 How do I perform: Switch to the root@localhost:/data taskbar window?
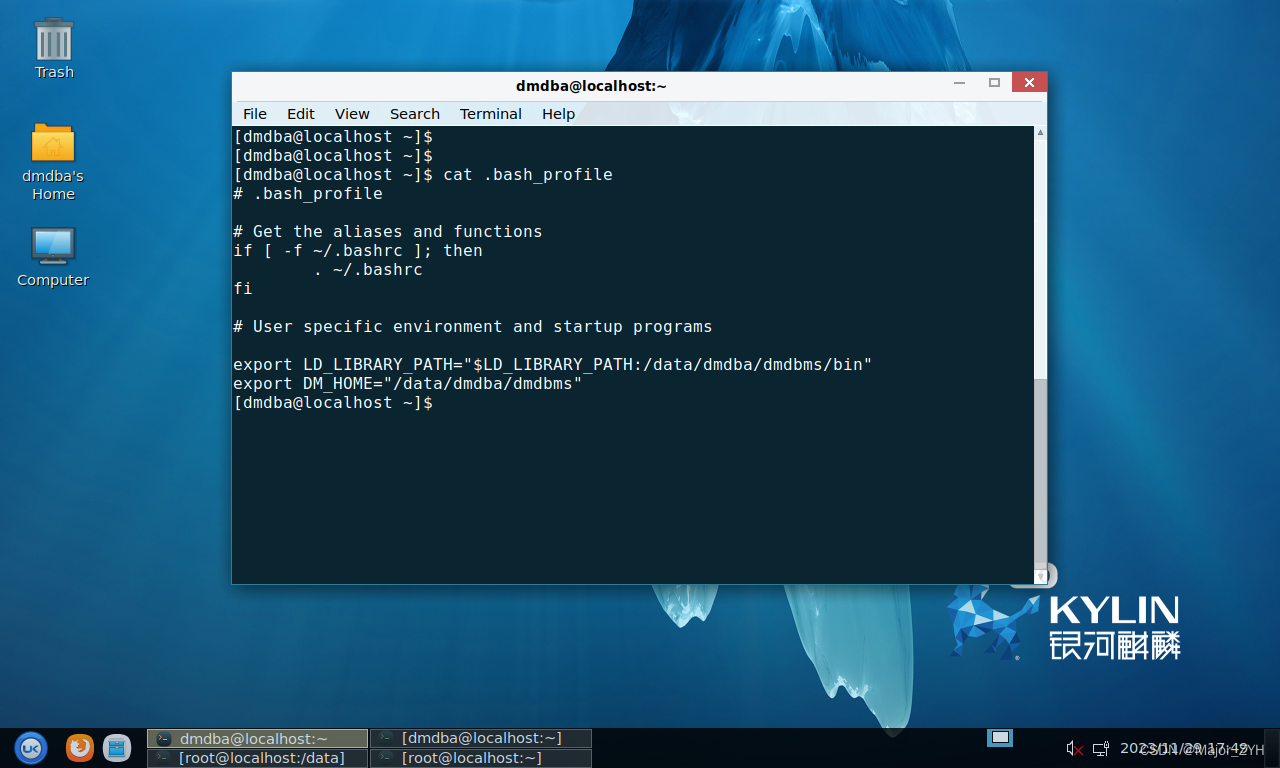258,758
